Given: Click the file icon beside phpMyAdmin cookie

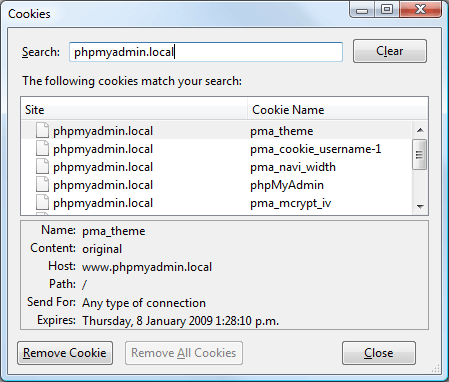Looking at the screenshot, I should tap(42, 184).
